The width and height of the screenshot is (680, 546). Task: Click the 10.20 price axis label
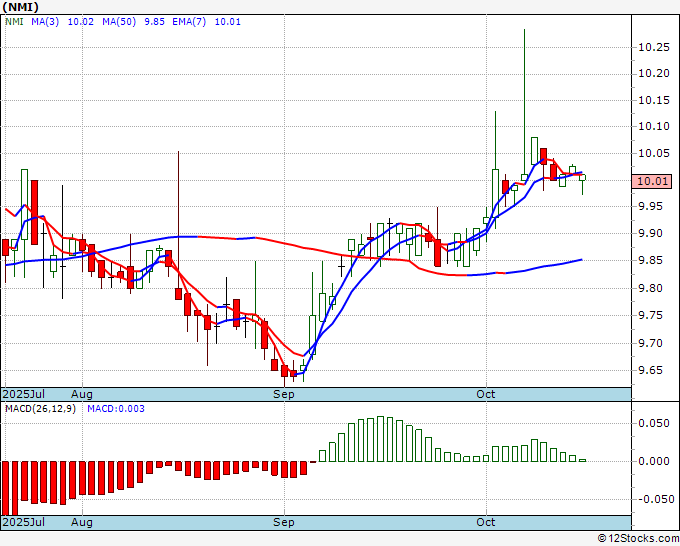pyautogui.click(x=654, y=74)
